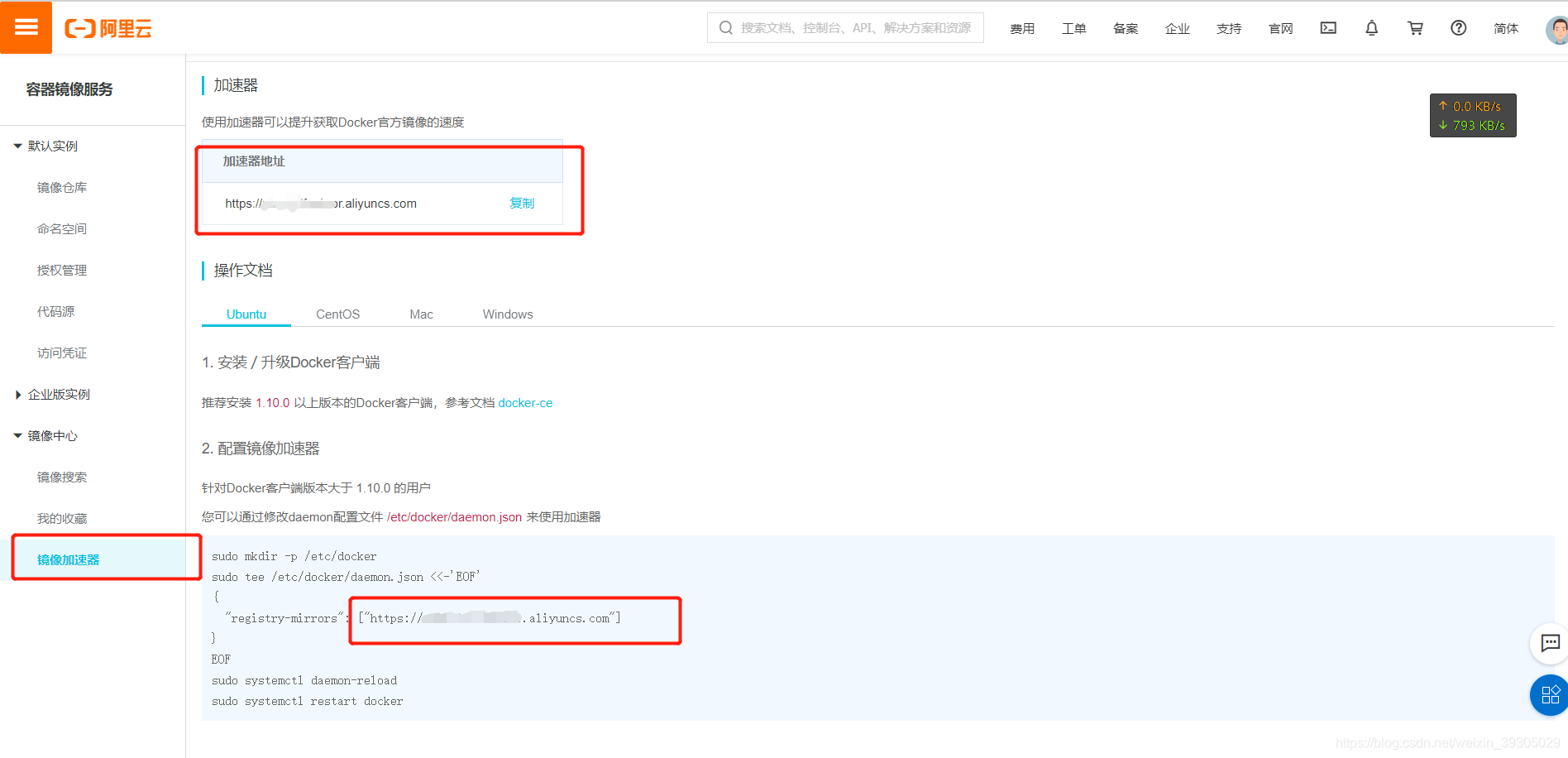Click the Aliyun logo
This screenshot has height=758, width=1568.
pyautogui.click(x=108, y=29)
